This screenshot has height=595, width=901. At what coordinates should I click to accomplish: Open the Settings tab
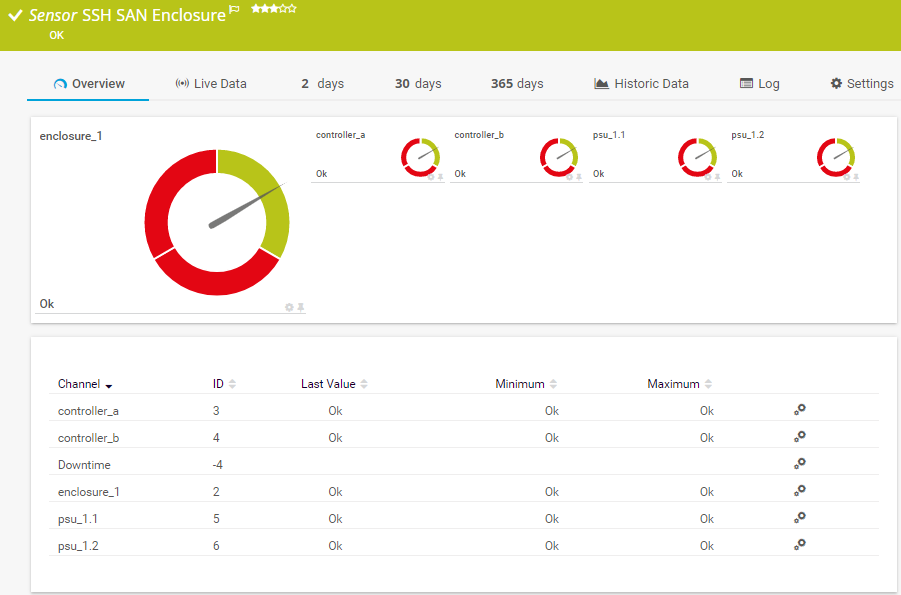click(x=861, y=84)
